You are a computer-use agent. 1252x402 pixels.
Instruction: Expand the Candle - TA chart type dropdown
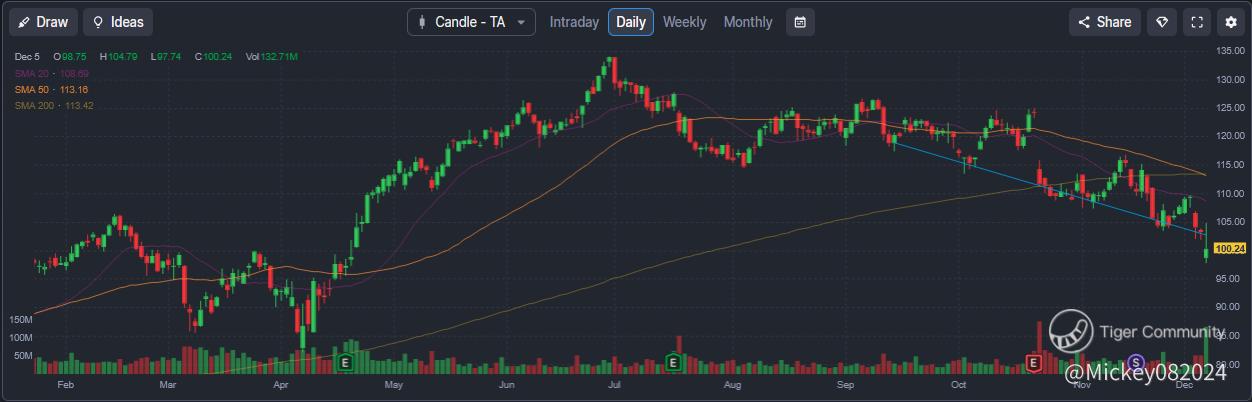[x=471, y=22]
